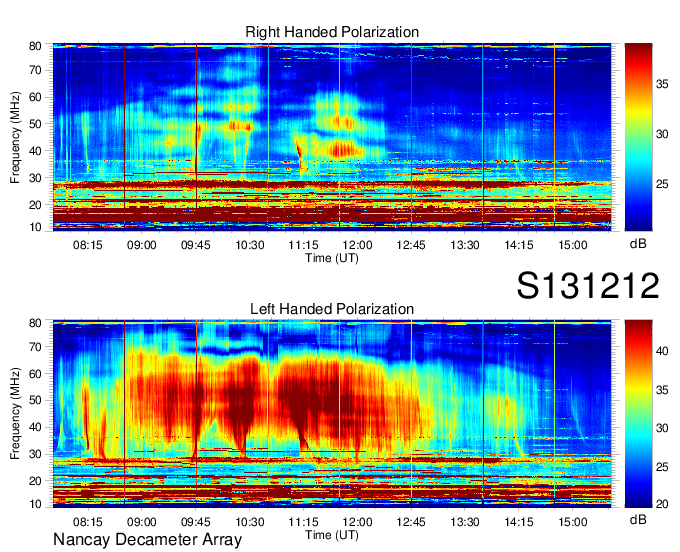Click 10:30 tick on right-handed plot time axis
Image resolution: width=680 pixels, height=552 pixels.
tap(249, 245)
